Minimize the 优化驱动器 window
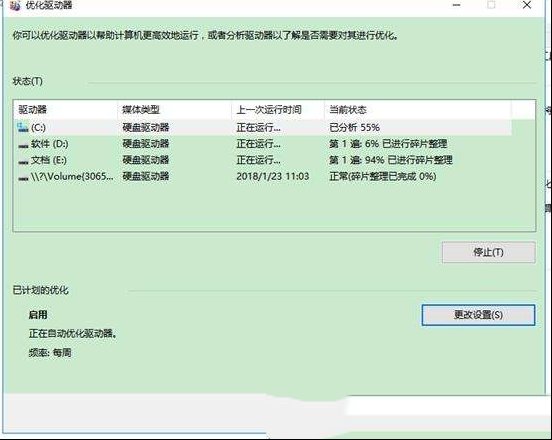The width and height of the screenshot is (552, 440). (x=457, y=5)
